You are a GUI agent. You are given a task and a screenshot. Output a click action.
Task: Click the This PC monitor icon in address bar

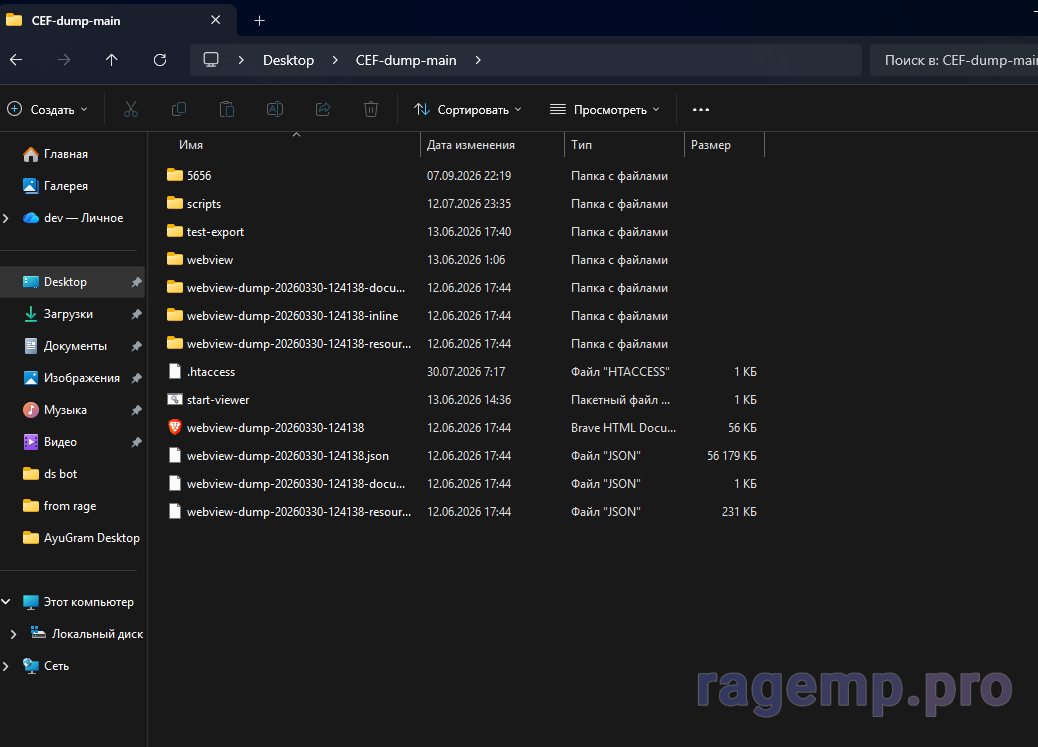coord(211,60)
